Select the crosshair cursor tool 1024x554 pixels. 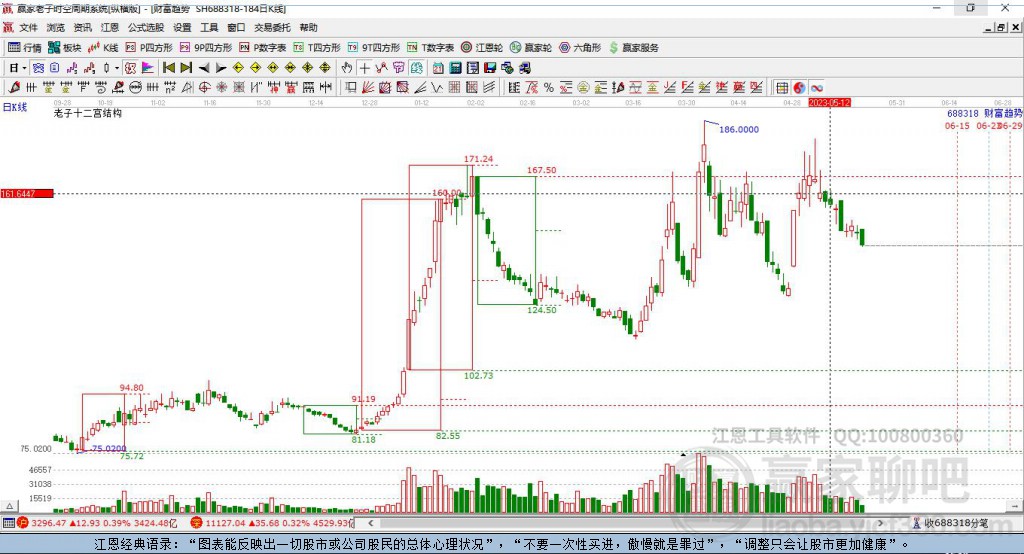pyautogui.click(x=364, y=68)
